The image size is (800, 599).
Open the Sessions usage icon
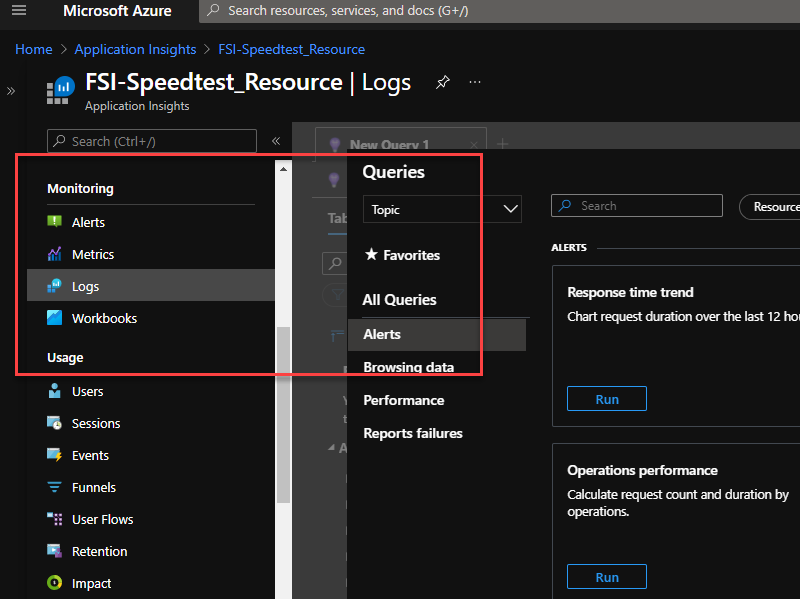point(57,423)
